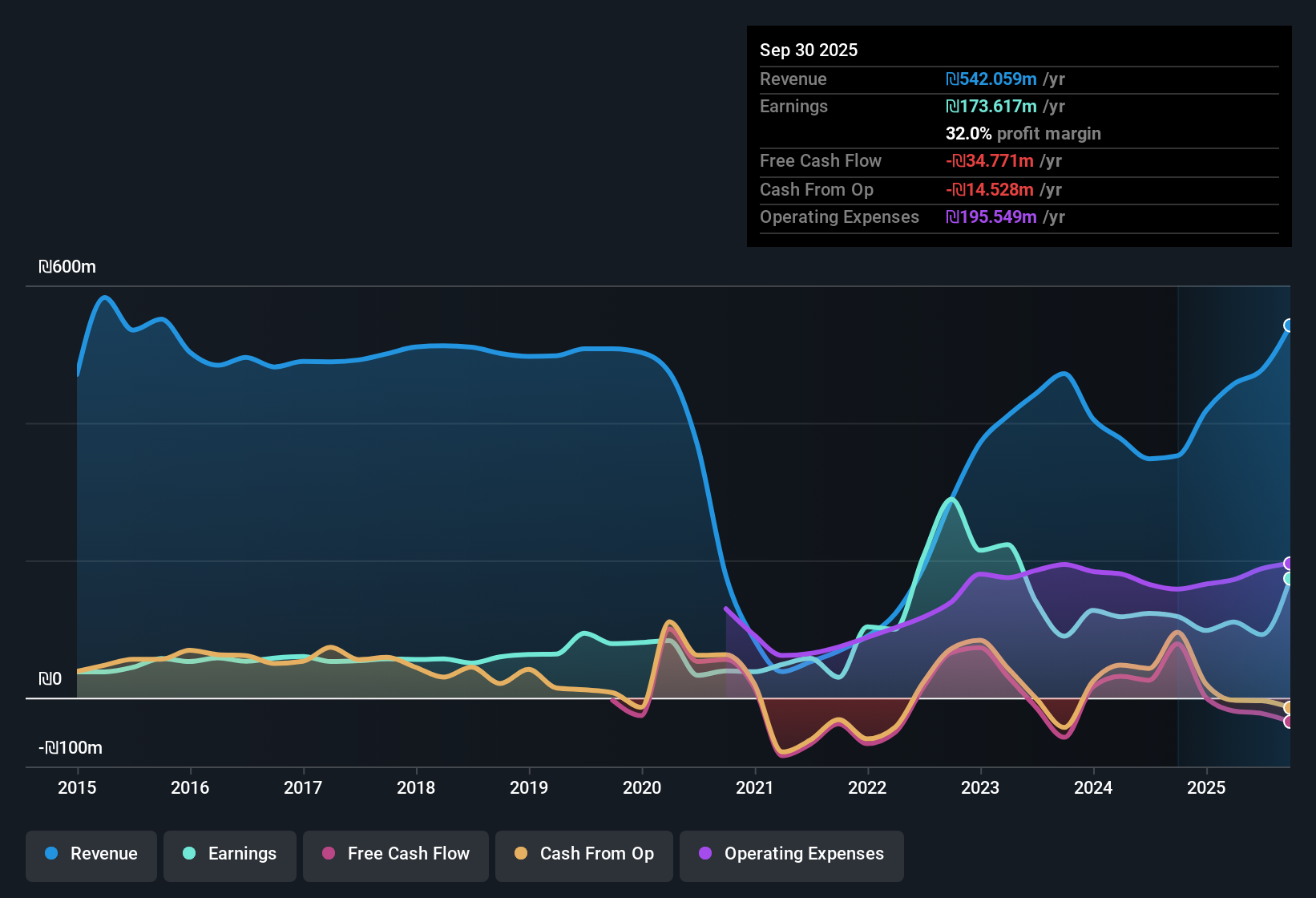The width and height of the screenshot is (1316, 898).
Task: Expand the Sep 30 2025 tooltip details
Action: tap(809, 50)
